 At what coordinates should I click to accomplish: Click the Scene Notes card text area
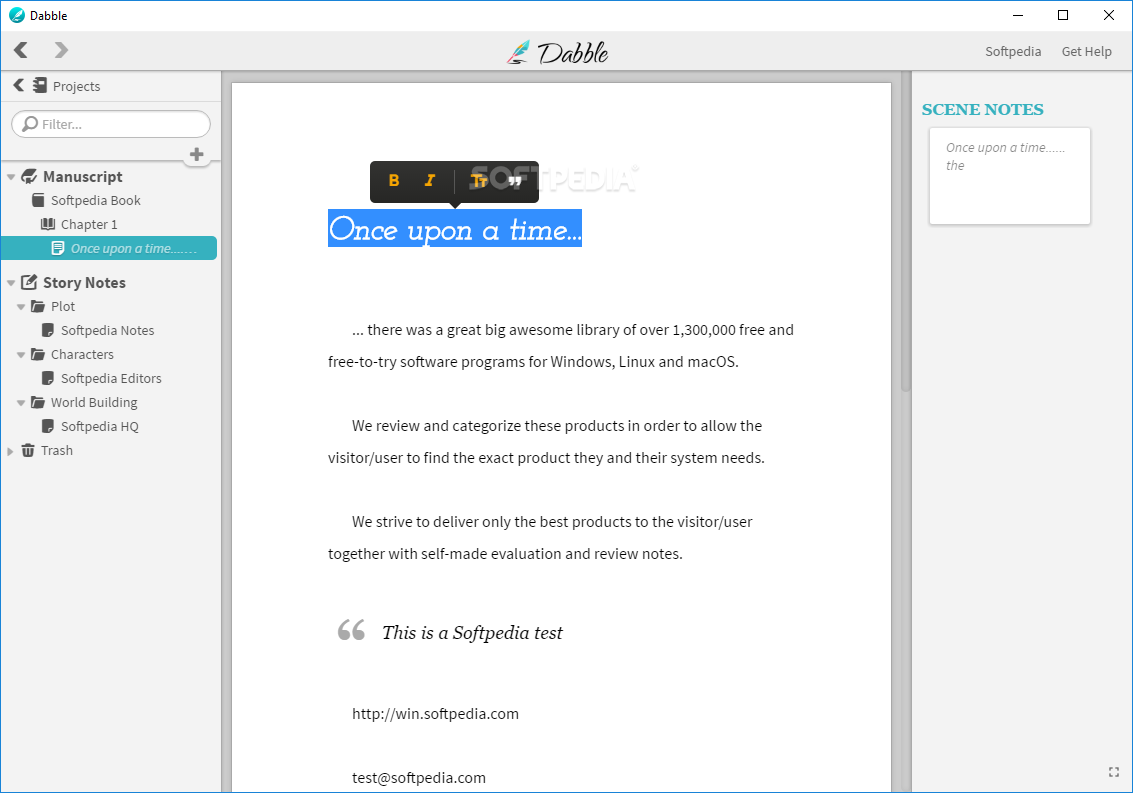[1009, 176]
